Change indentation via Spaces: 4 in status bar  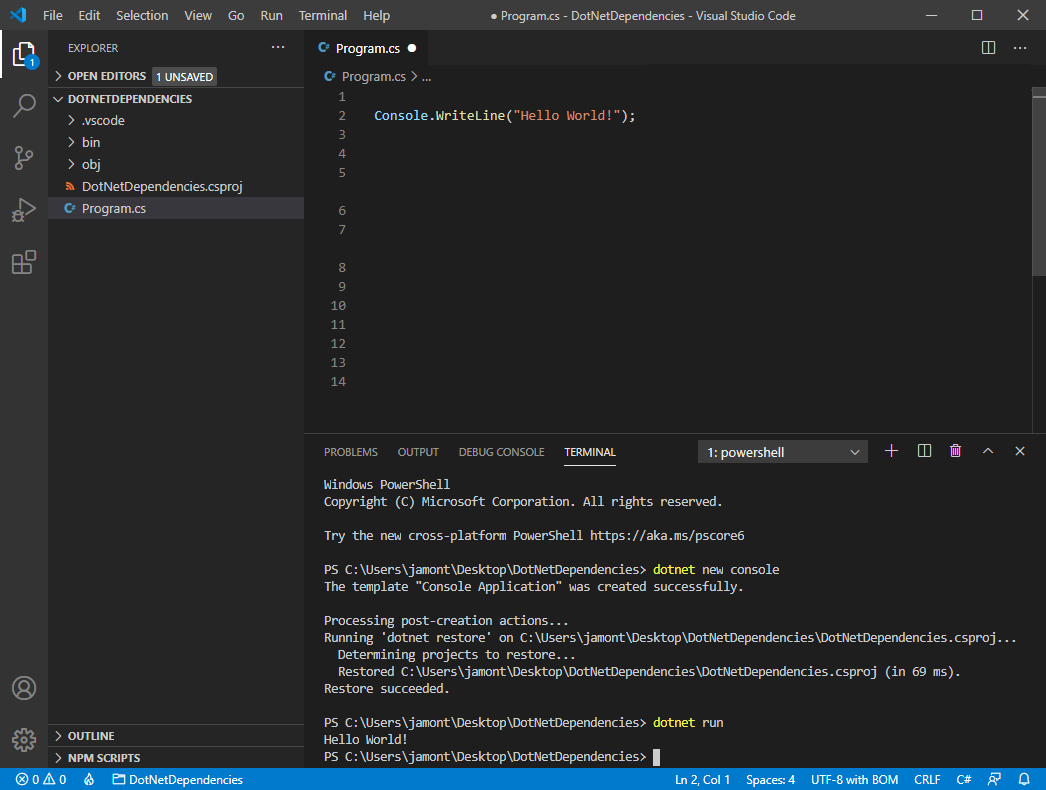click(x=770, y=779)
